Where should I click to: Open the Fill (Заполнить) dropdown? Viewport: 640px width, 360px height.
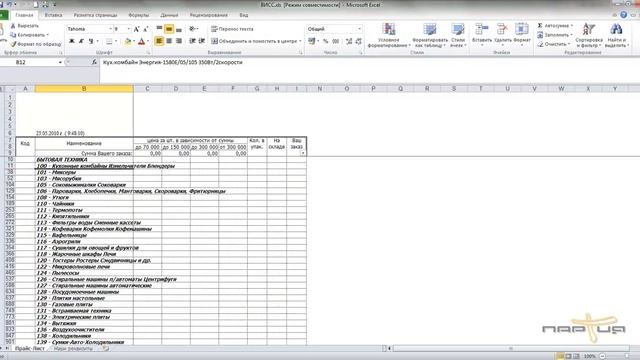pyautogui.click(x=555, y=35)
